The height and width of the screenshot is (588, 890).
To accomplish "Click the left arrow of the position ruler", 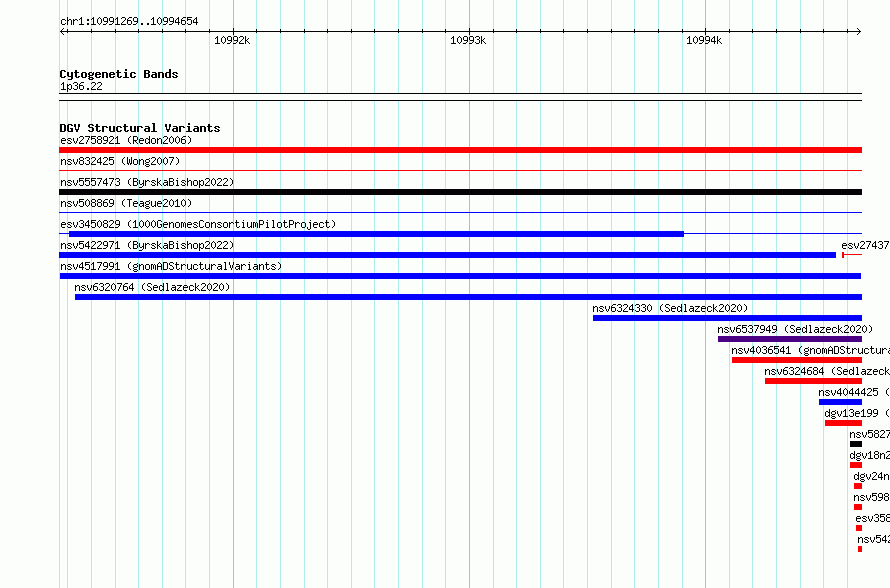I will (x=62, y=32).
